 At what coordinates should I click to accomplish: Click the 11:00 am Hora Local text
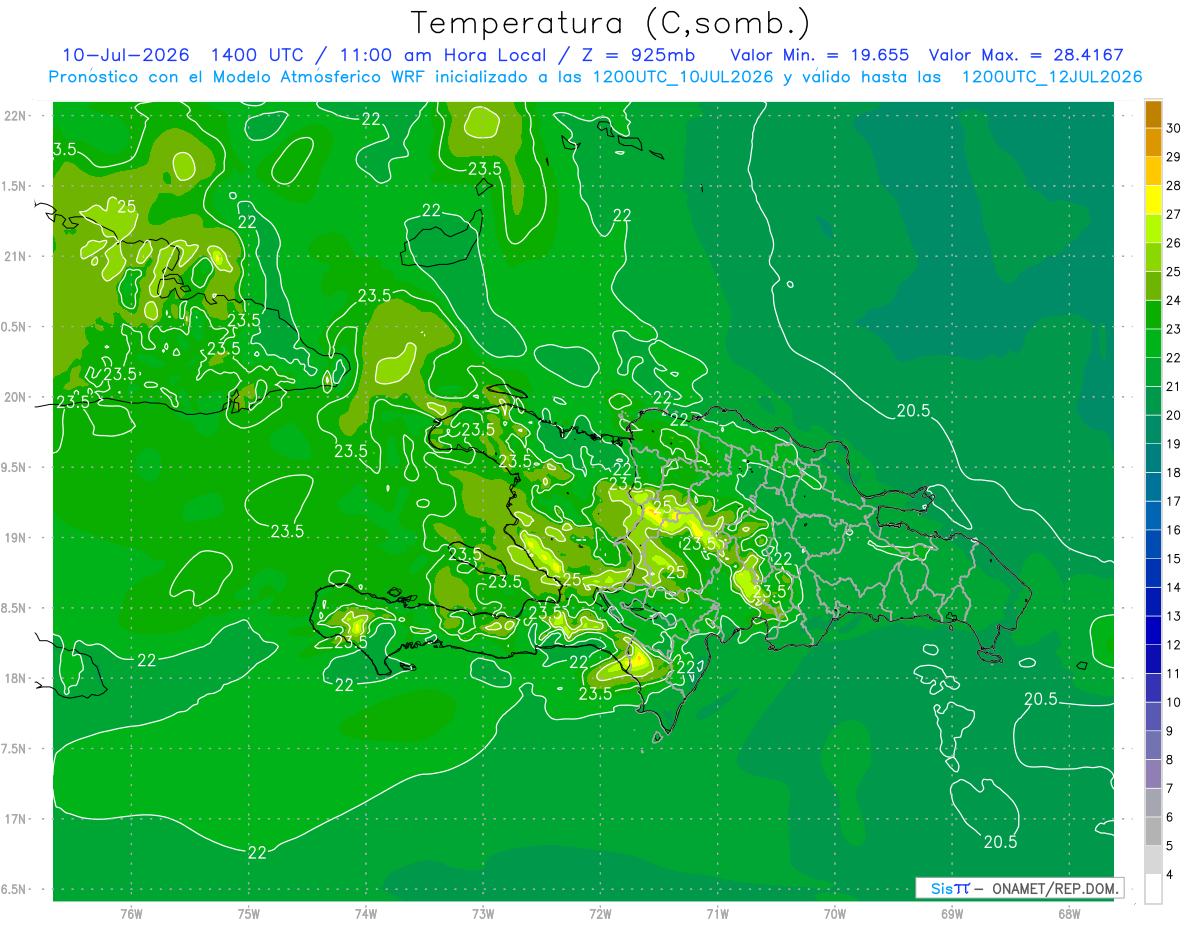pos(442,55)
